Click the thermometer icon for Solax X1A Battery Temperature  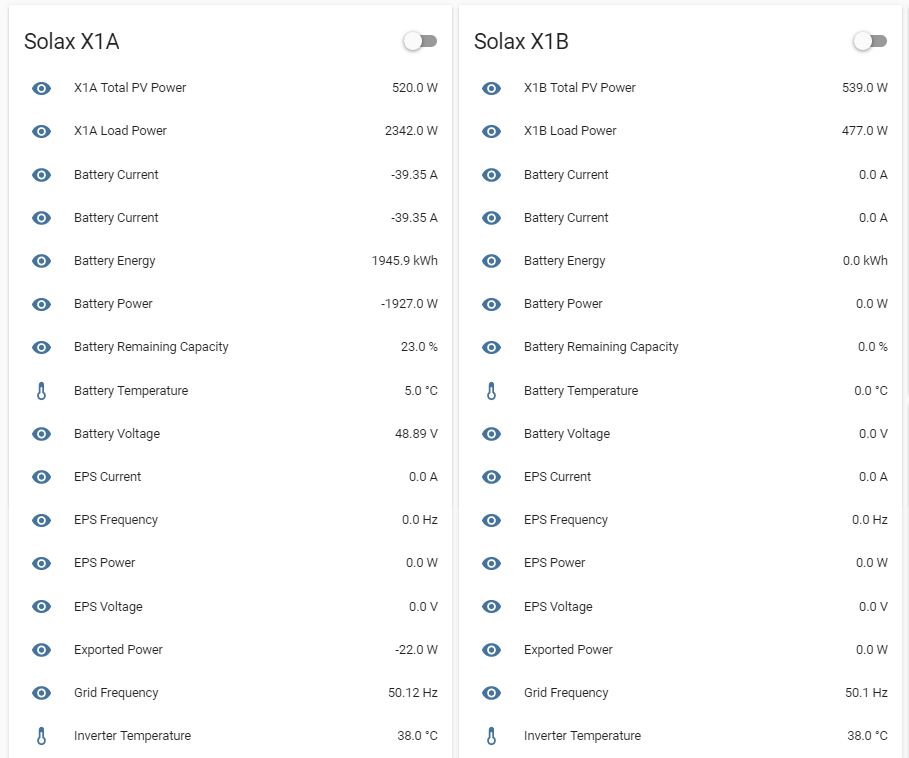[x=41, y=391]
